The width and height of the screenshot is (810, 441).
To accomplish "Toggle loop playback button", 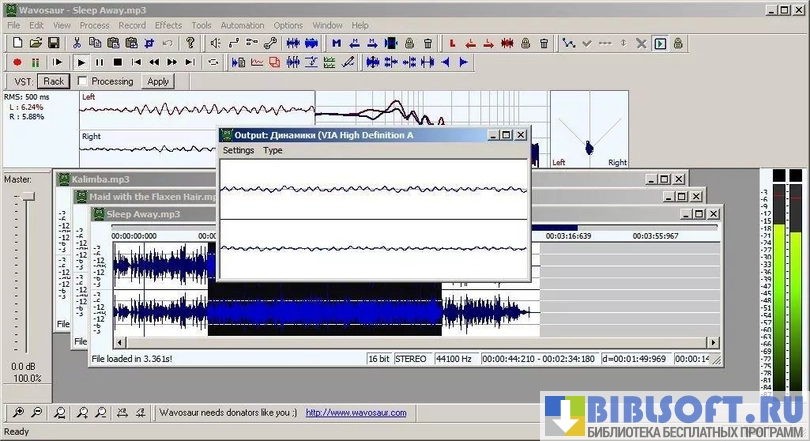I will click(x=211, y=62).
